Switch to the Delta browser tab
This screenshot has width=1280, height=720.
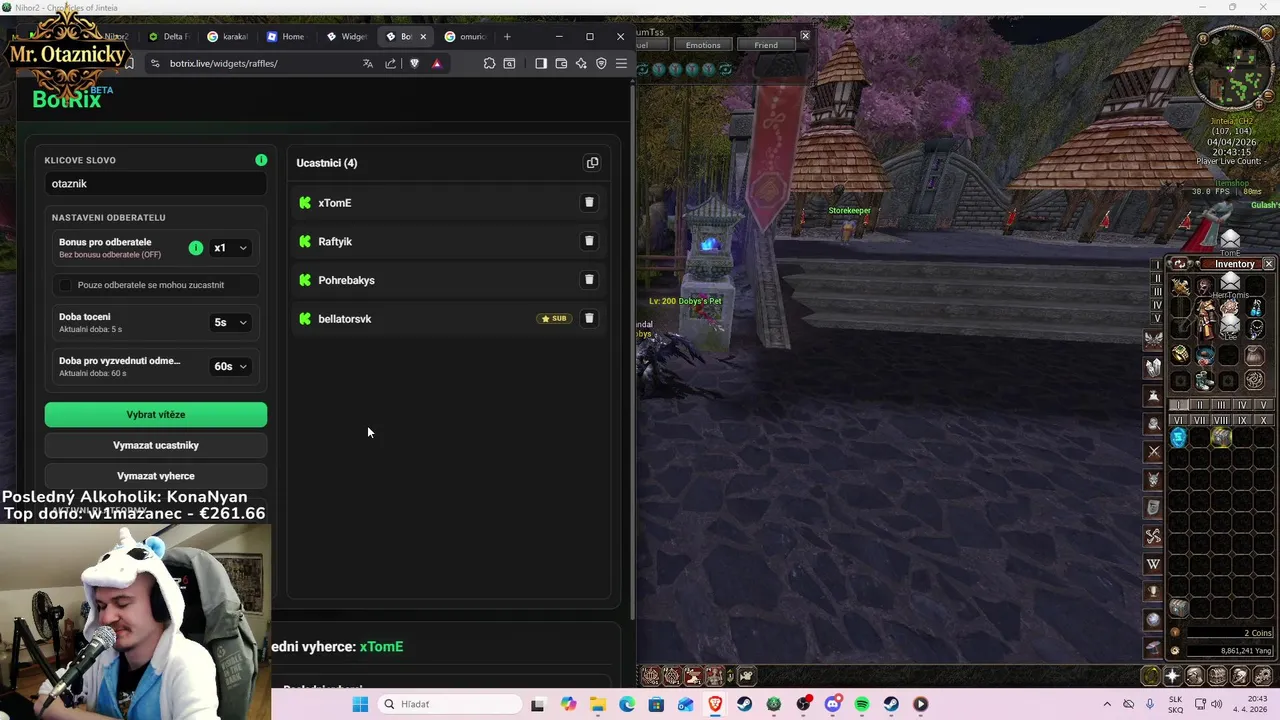click(168, 37)
